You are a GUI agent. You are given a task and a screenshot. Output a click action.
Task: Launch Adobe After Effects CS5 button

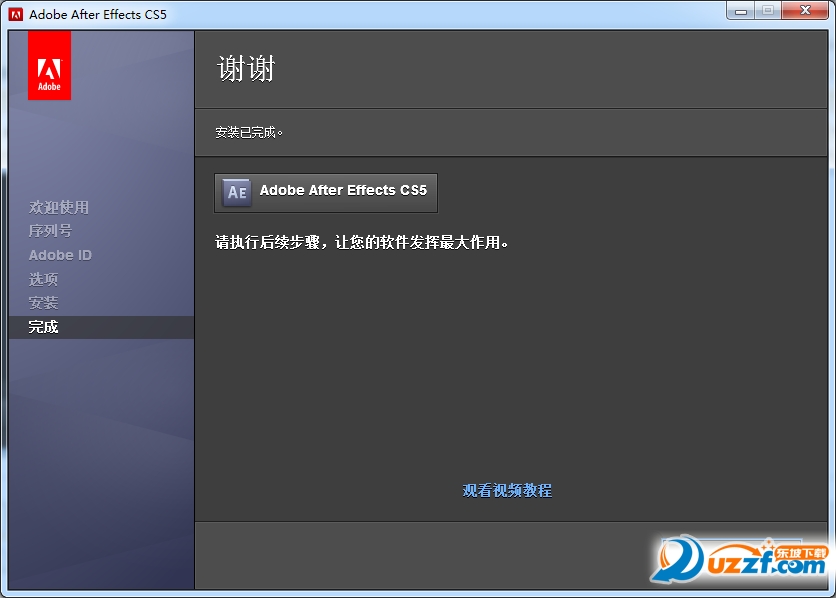pos(326,193)
